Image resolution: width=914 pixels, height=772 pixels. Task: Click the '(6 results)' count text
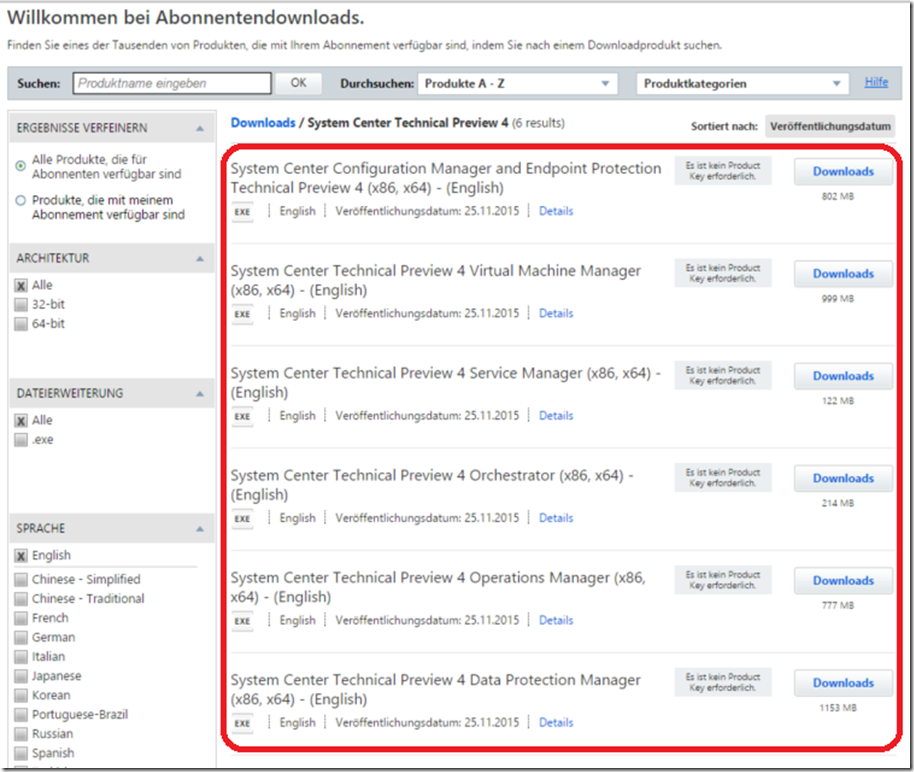click(x=539, y=123)
